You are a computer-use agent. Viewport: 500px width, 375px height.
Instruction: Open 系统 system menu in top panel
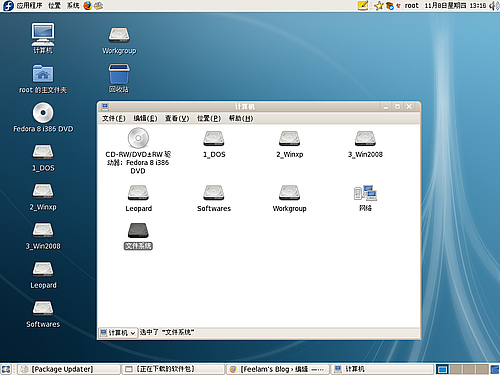[73, 5]
